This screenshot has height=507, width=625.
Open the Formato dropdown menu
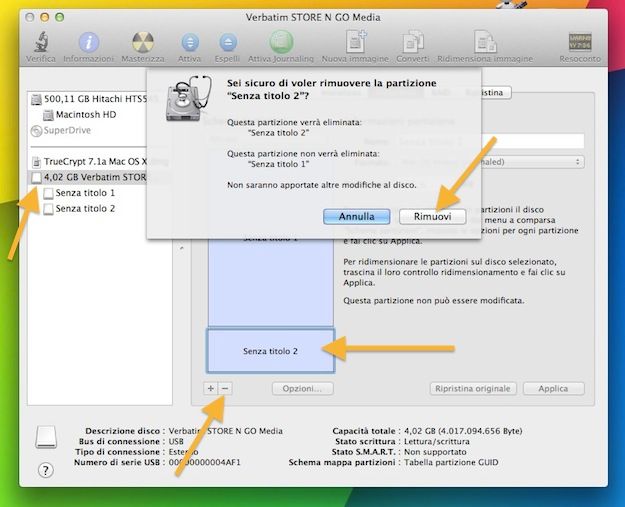[x=532, y=162]
